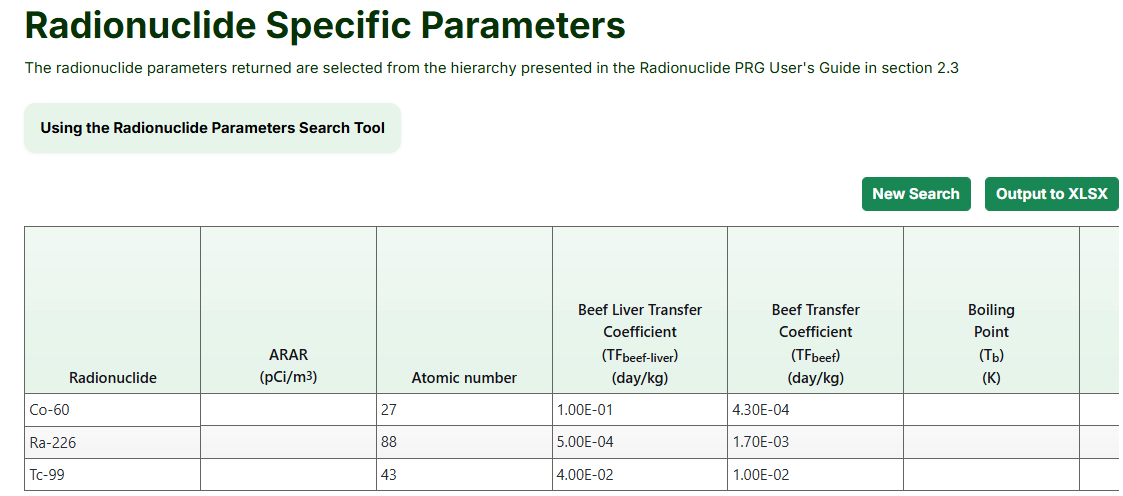Expand Using the Radionuclide Parameters Search Tool
Screen dimensions: 1123x496
point(212,128)
